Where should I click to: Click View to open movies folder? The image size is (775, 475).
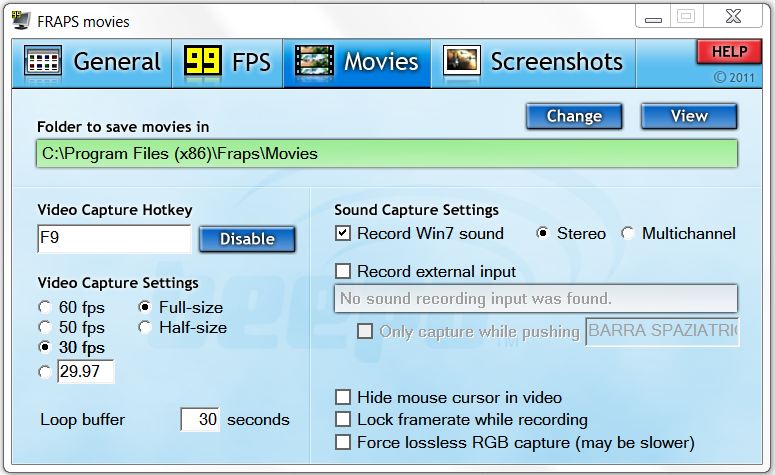coord(689,117)
